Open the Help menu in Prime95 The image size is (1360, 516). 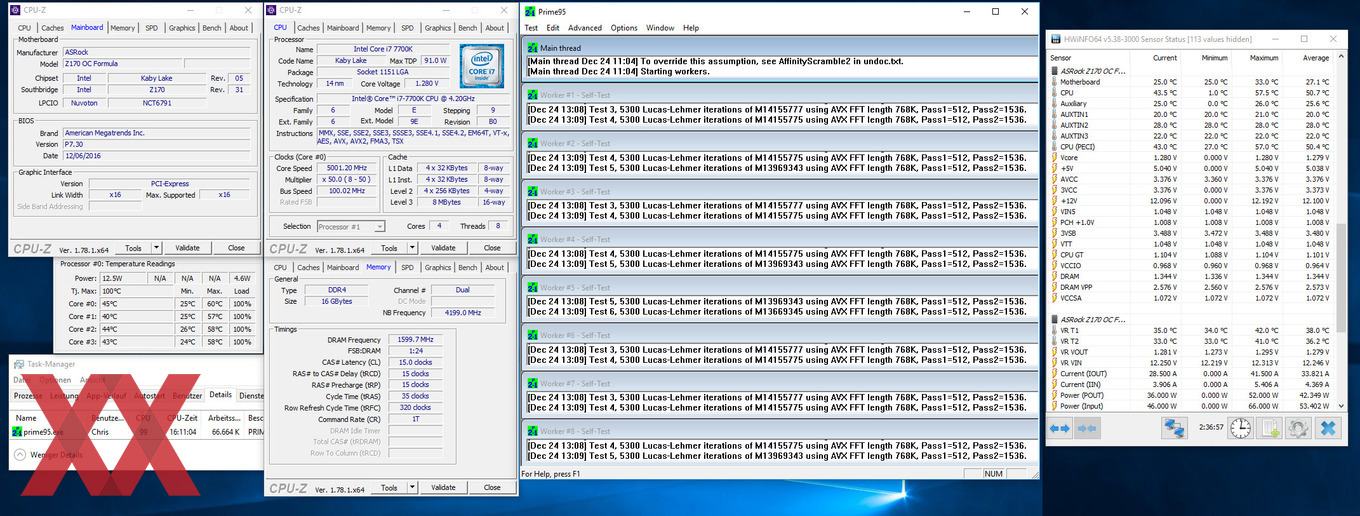coord(691,28)
